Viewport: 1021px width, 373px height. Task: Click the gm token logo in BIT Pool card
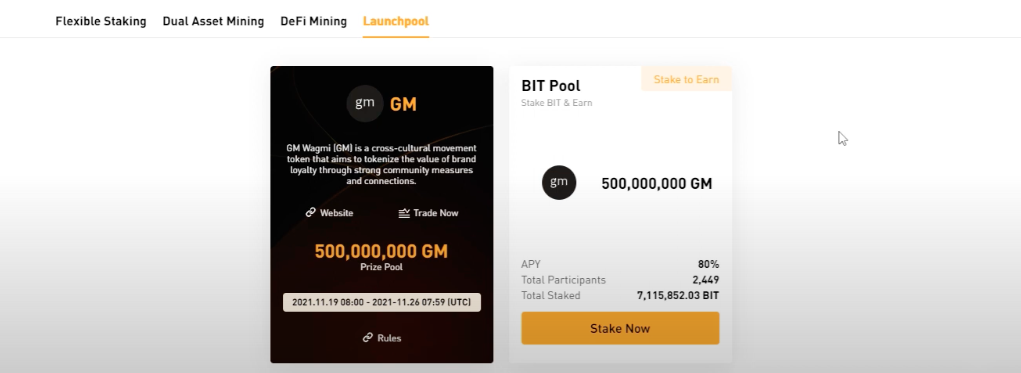[x=559, y=182]
